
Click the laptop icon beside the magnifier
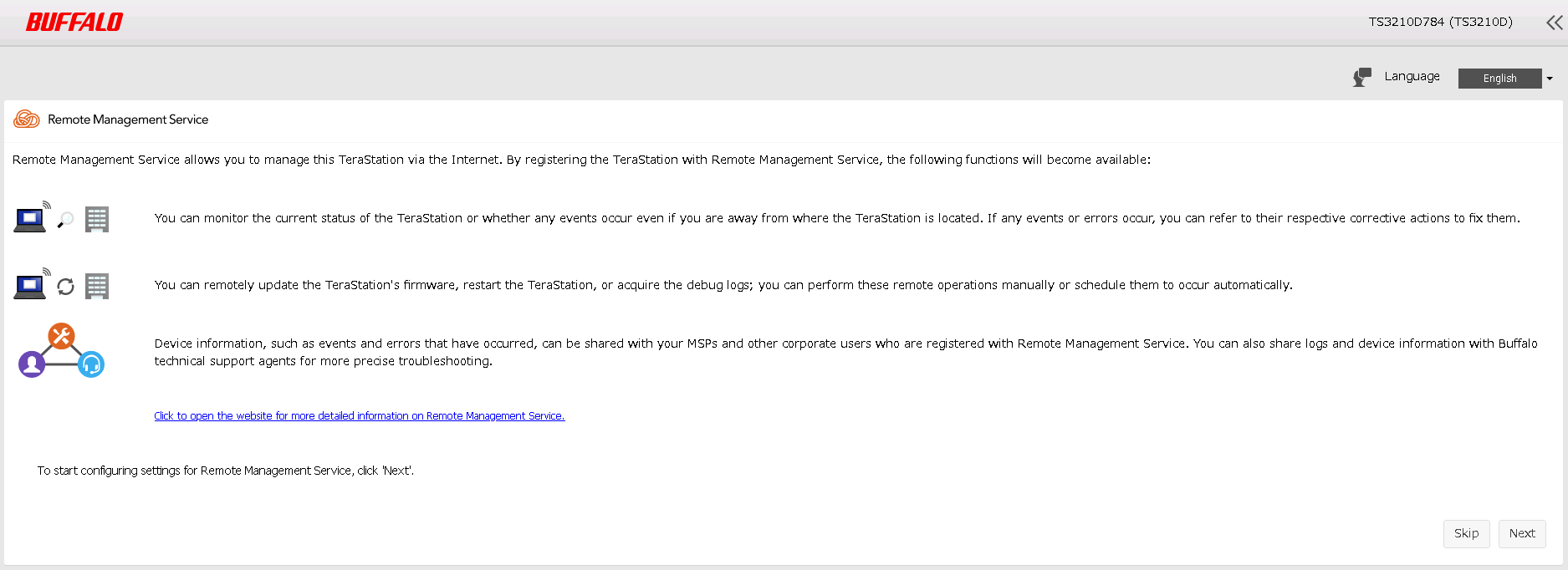point(30,220)
